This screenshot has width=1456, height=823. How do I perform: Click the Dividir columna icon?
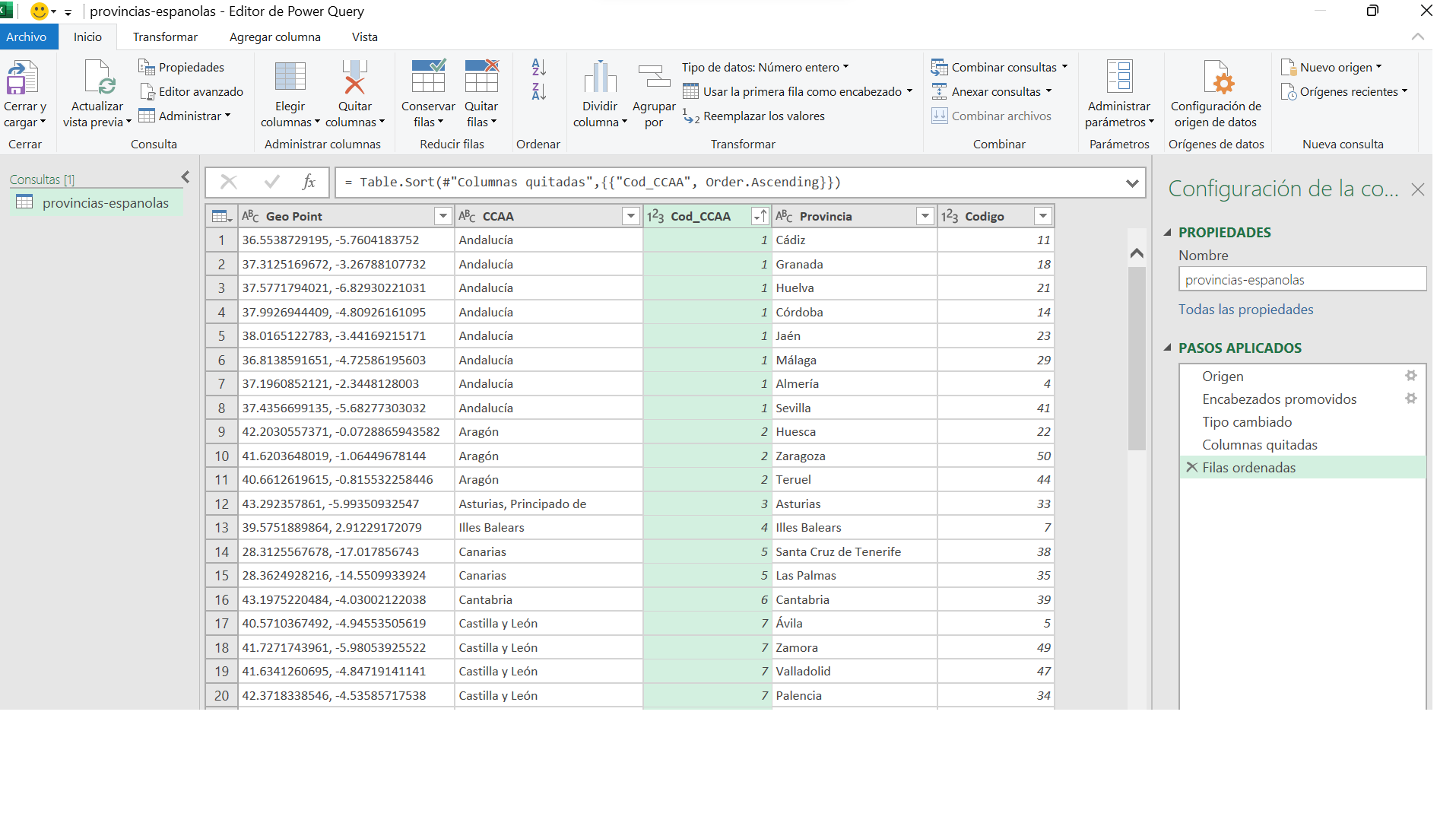600,77
